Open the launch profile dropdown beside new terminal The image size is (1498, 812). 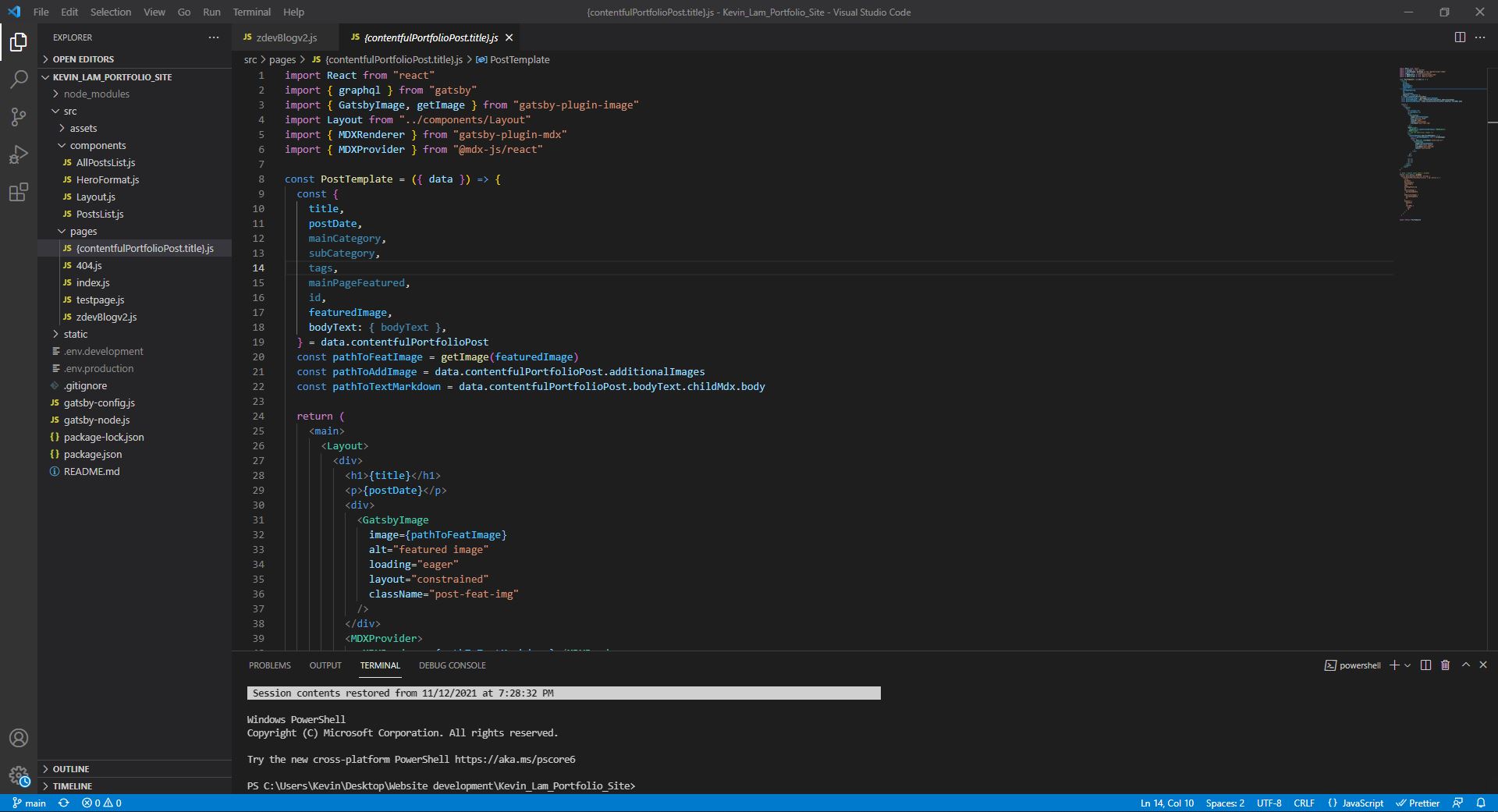tap(1407, 665)
